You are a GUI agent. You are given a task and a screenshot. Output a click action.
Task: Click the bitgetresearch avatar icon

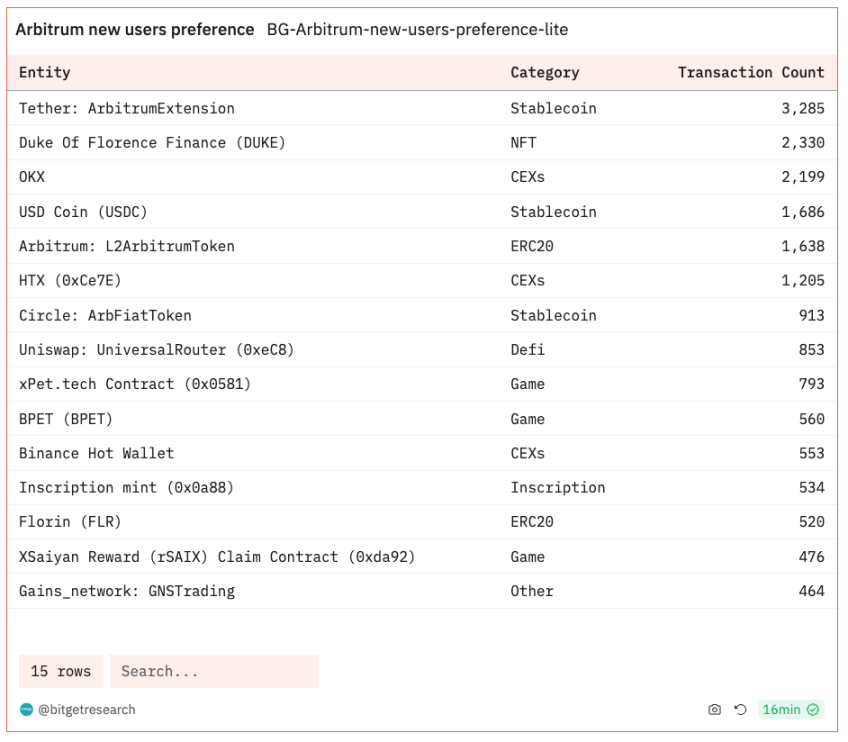(x=26, y=710)
